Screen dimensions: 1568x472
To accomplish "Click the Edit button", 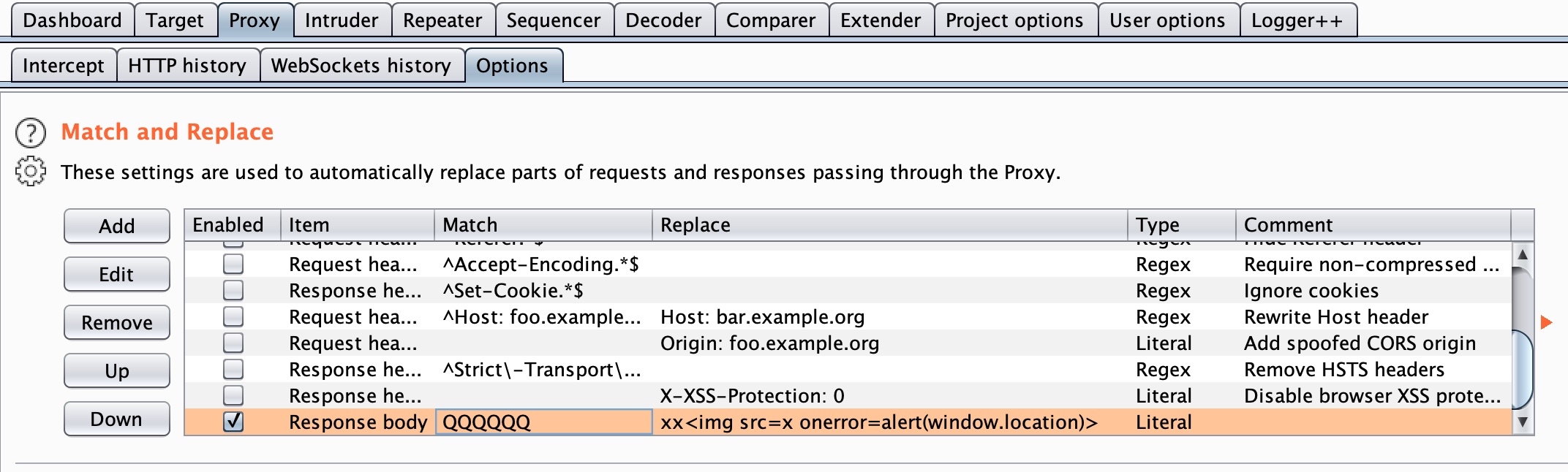I will point(116,274).
